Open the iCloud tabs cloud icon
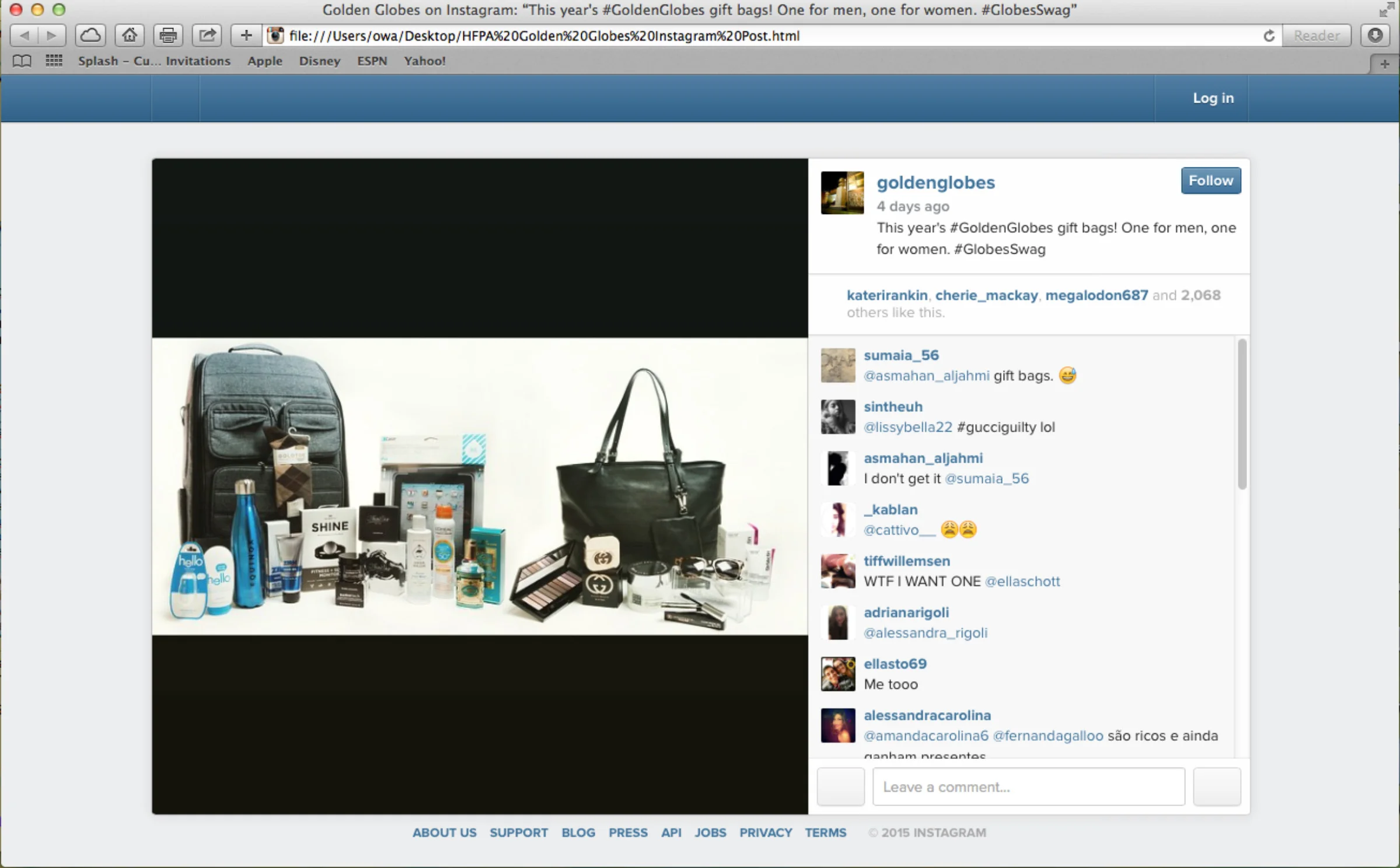Screen dimensions: 1400x868 click(x=90, y=36)
